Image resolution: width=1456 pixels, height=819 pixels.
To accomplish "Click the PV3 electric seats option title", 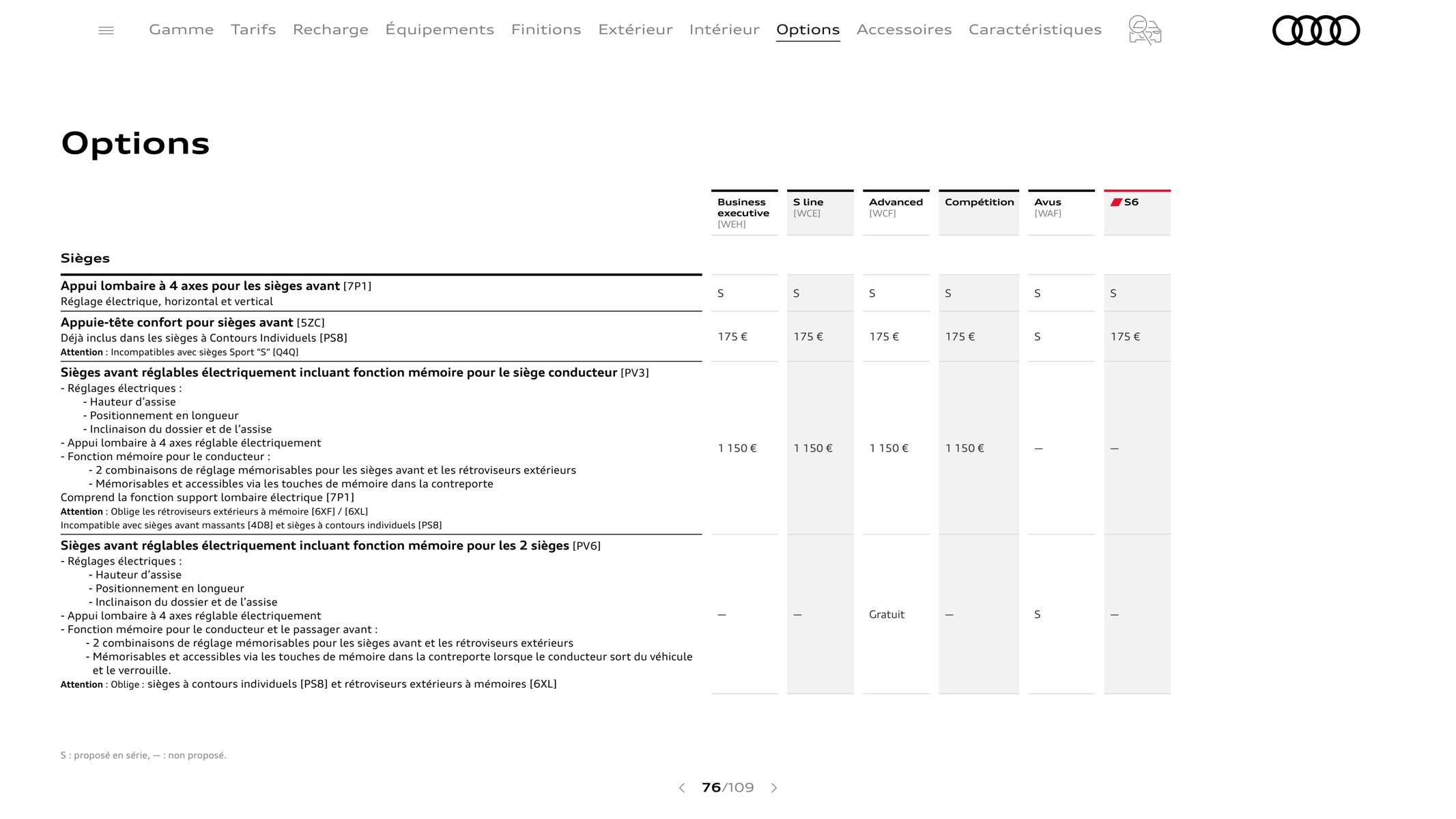I will (354, 373).
